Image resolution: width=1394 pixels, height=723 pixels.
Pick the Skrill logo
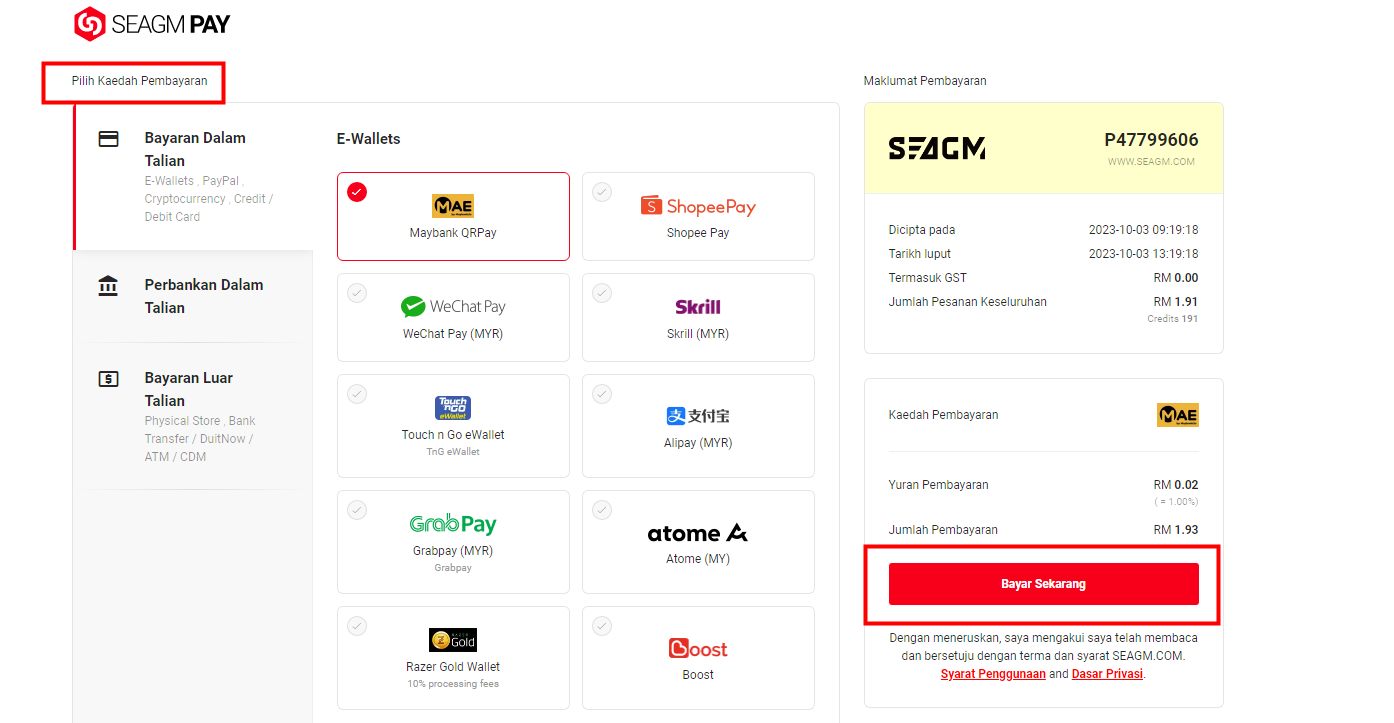pyautogui.click(x=698, y=307)
